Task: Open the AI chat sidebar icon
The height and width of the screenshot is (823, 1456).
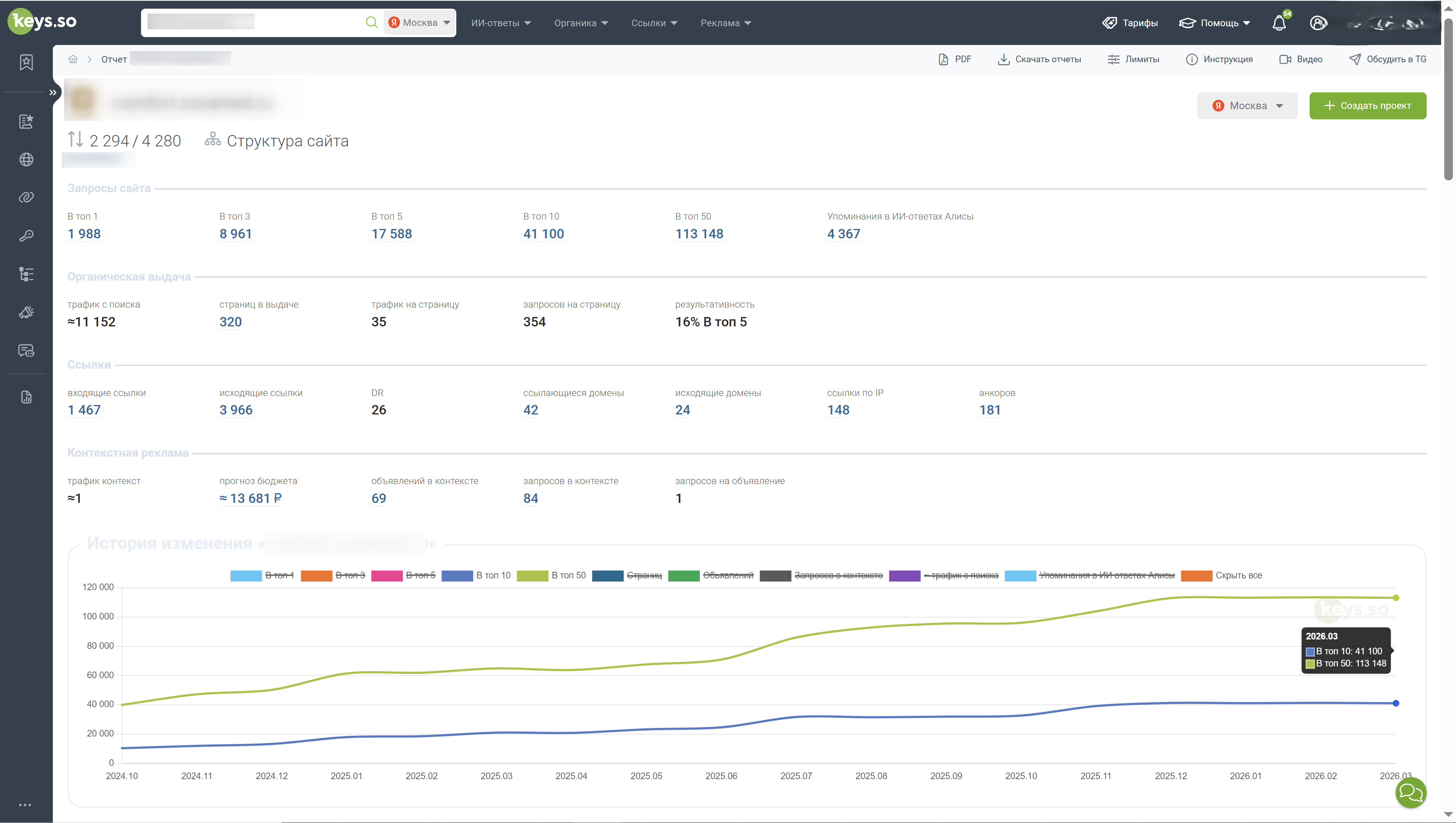Action: [26, 351]
